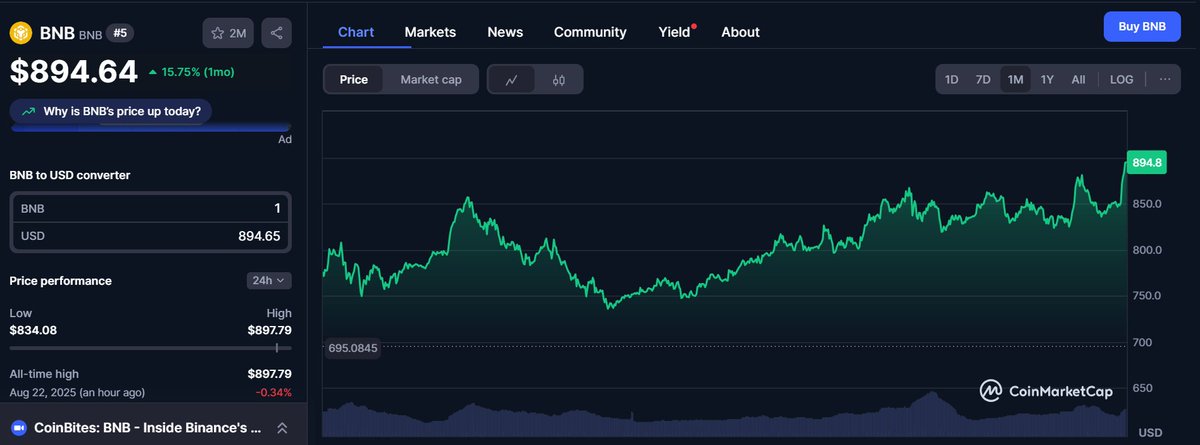Click the USD amount input field

[150, 236]
